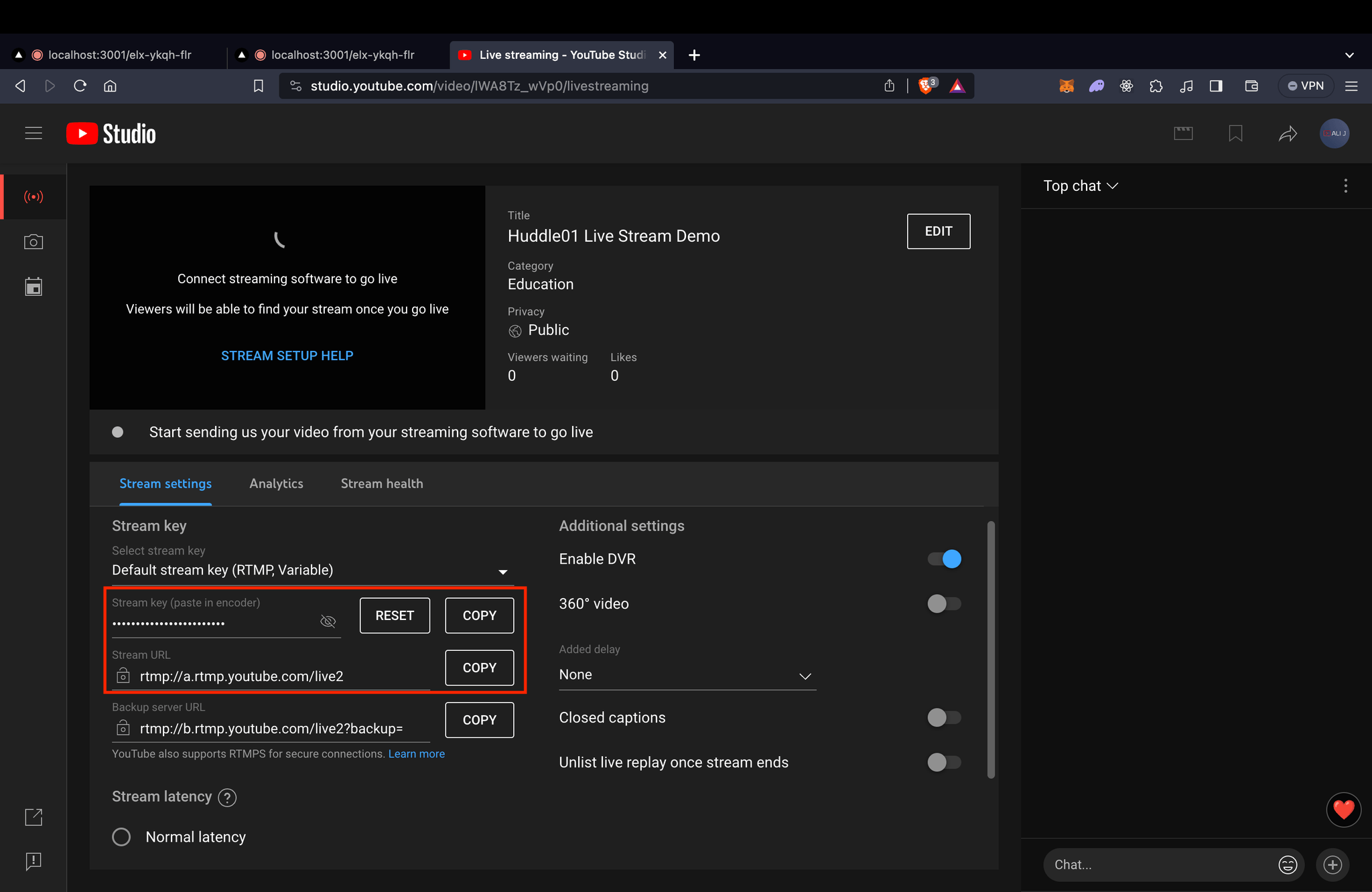This screenshot has height=892, width=1372.
Task: Click the hamburger menu icon top left
Action: point(32,133)
